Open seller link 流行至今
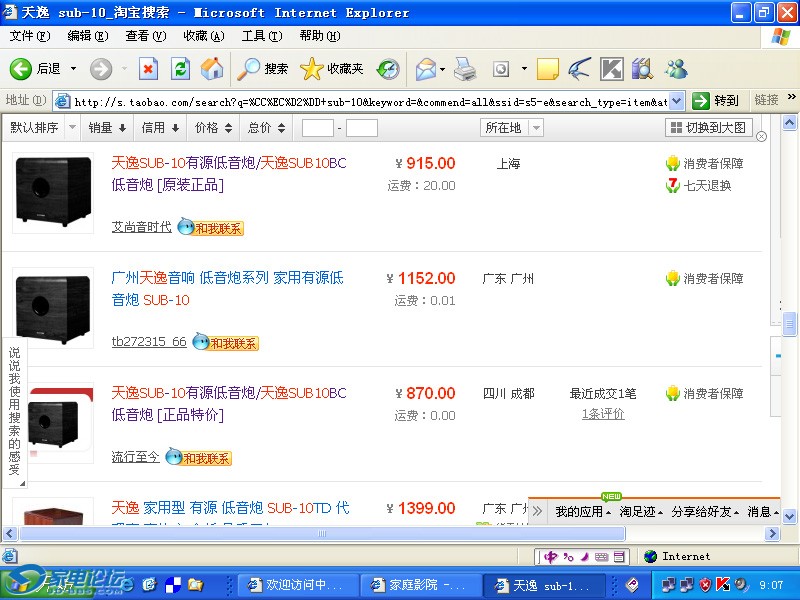This screenshot has width=800, height=600. tap(135, 457)
